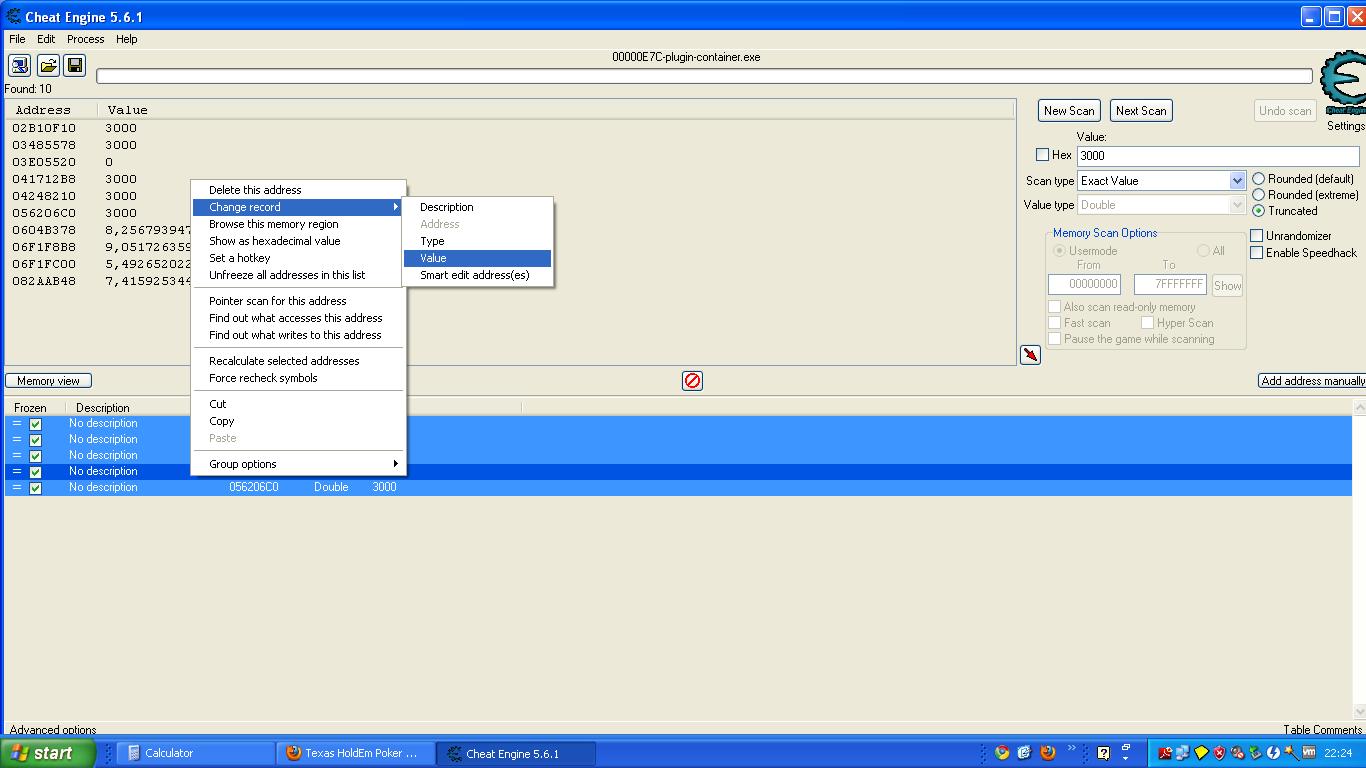Open Cheat Engine Settings logo
Viewport: 1366px width, 768px height.
coord(1343,85)
